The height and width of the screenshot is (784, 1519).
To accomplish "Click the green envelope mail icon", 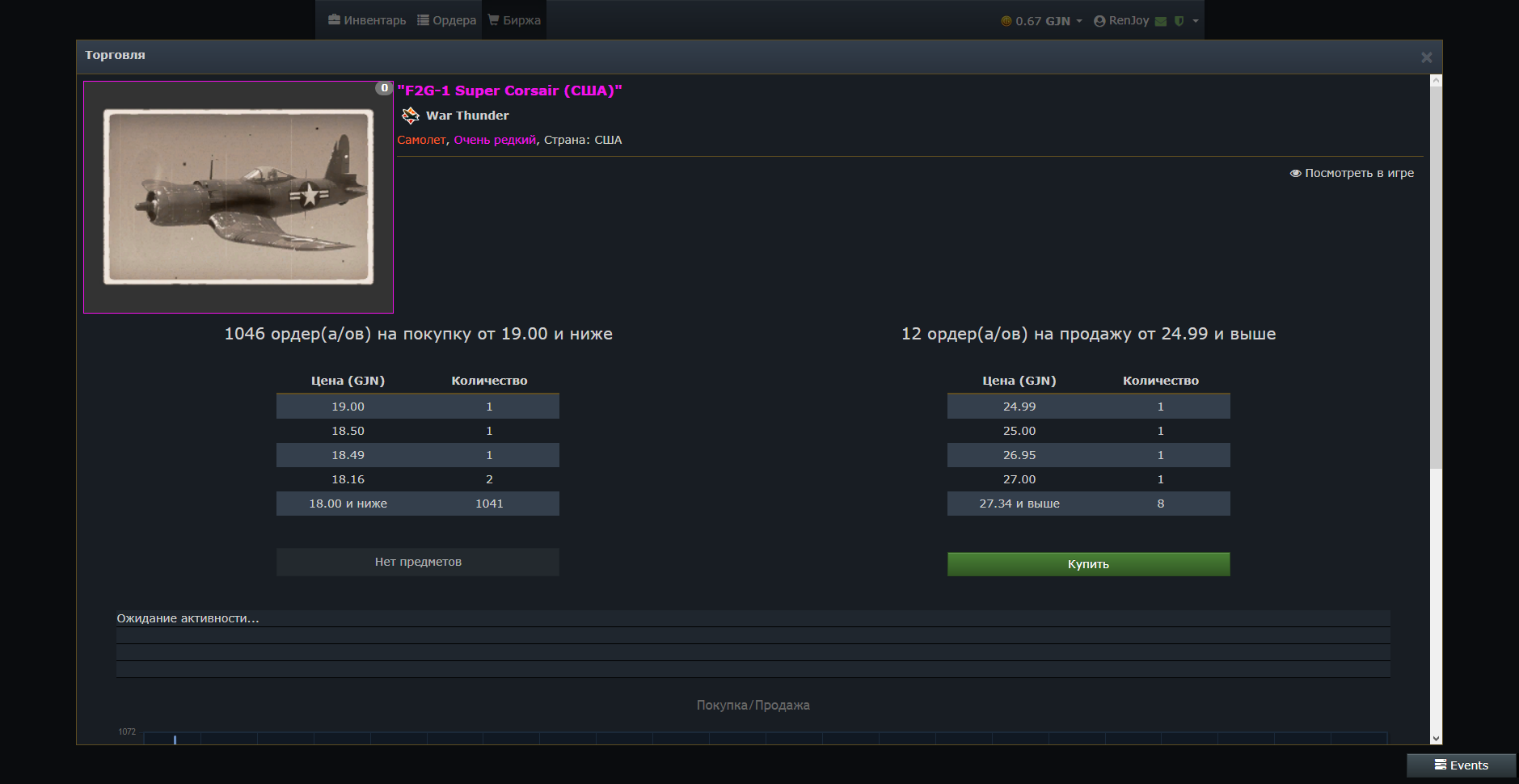I will click(x=1161, y=21).
